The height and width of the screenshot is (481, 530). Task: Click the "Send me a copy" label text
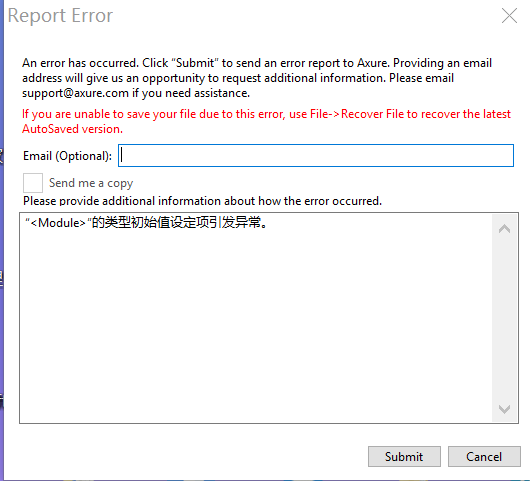[91, 183]
